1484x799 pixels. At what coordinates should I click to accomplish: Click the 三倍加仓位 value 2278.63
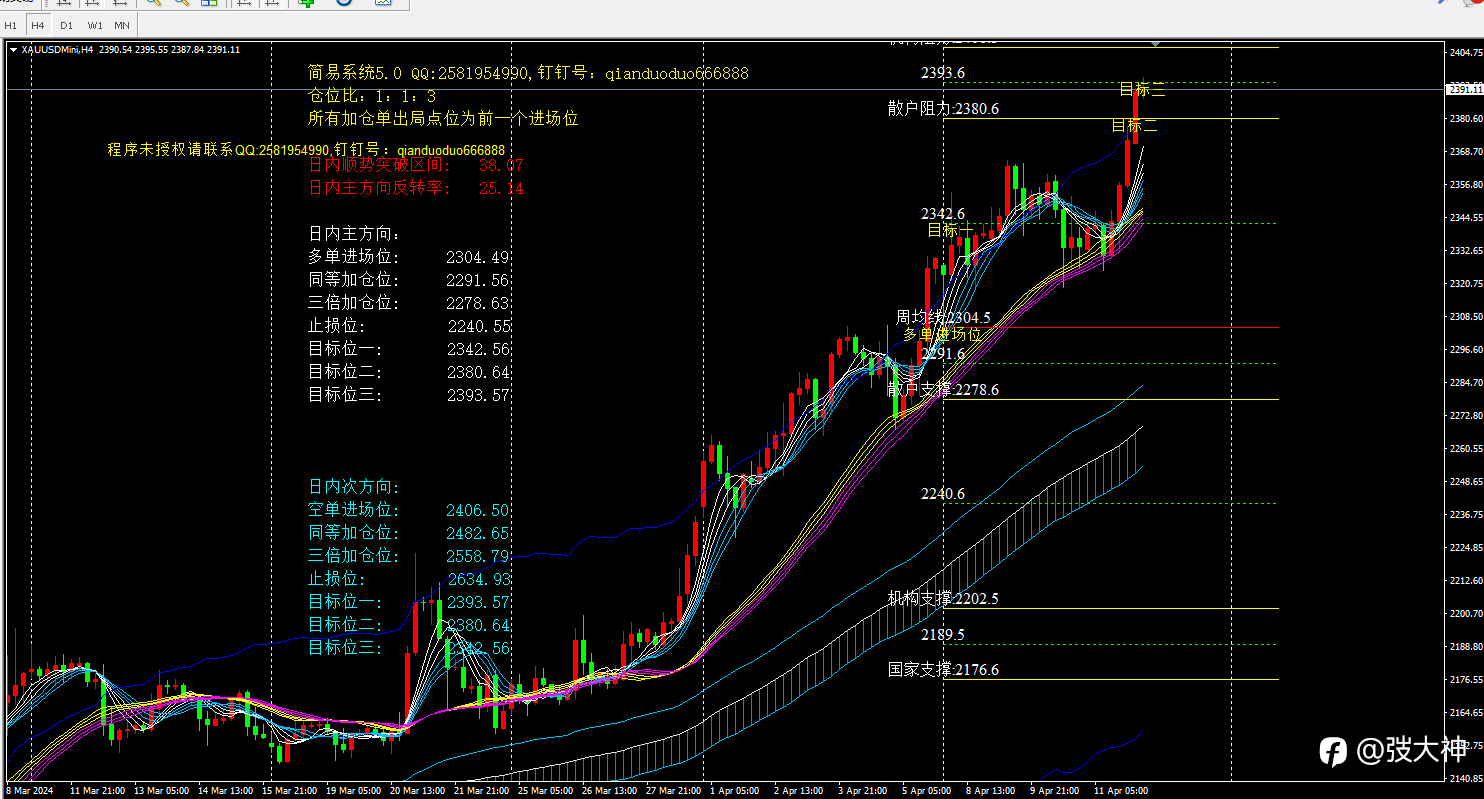coord(478,303)
